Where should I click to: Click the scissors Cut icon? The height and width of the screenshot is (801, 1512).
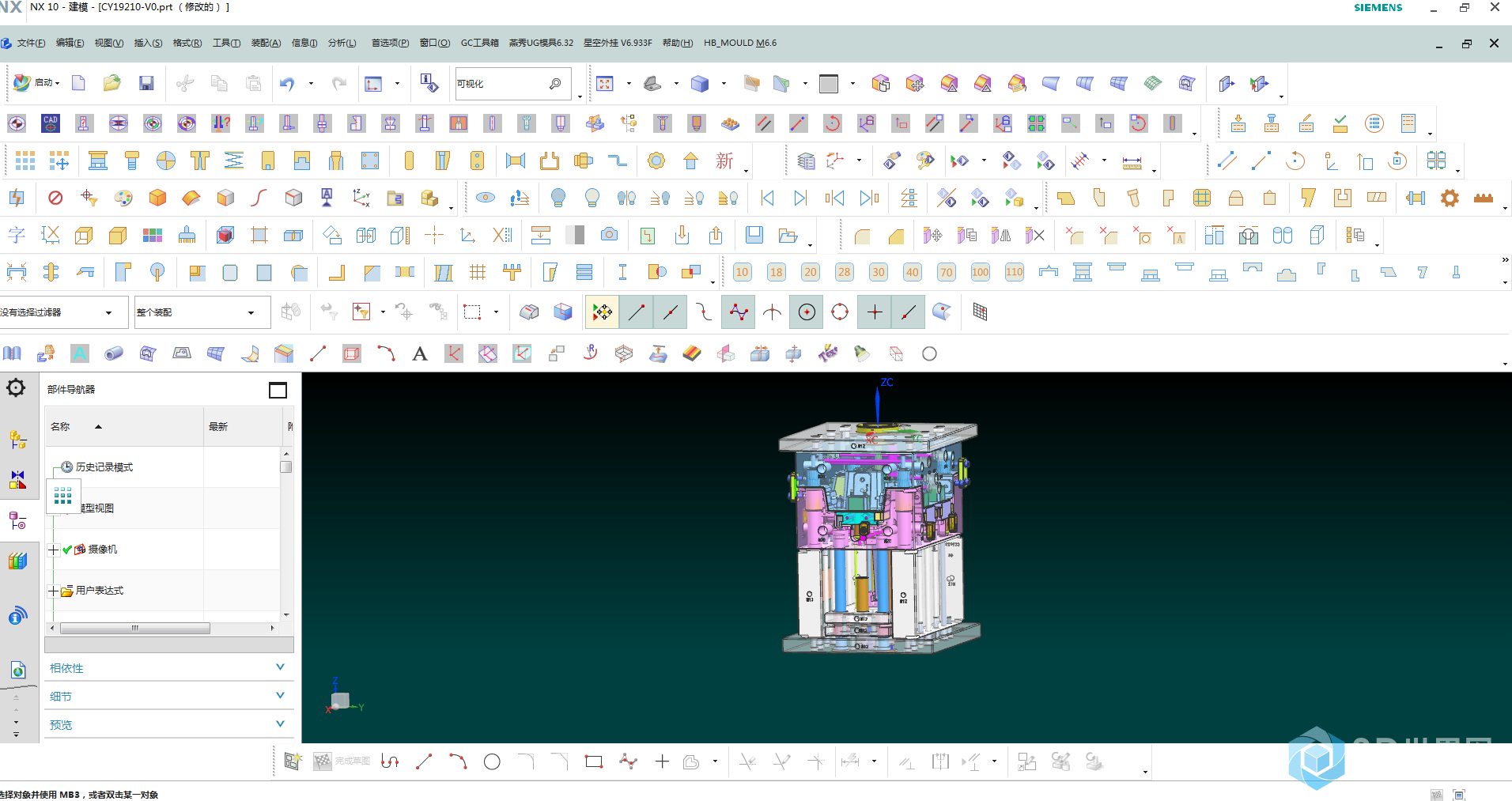click(x=185, y=83)
